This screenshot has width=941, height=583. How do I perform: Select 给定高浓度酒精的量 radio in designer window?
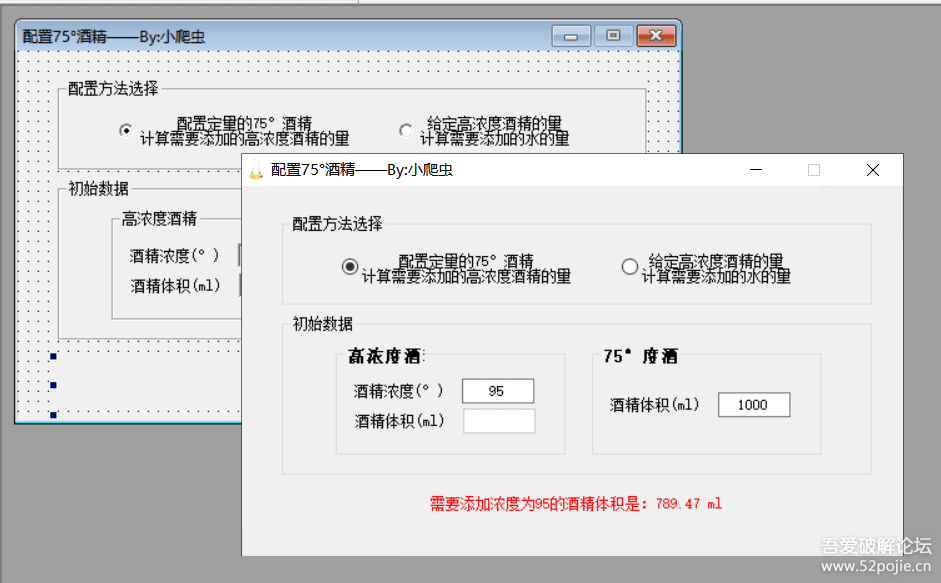[x=406, y=130]
